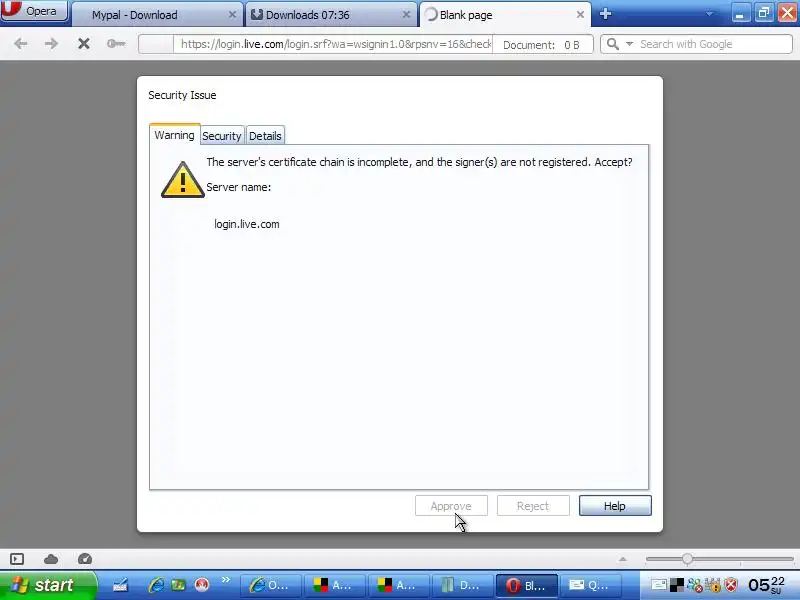Click the Reject button
The height and width of the screenshot is (600, 800).
pyautogui.click(x=533, y=506)
